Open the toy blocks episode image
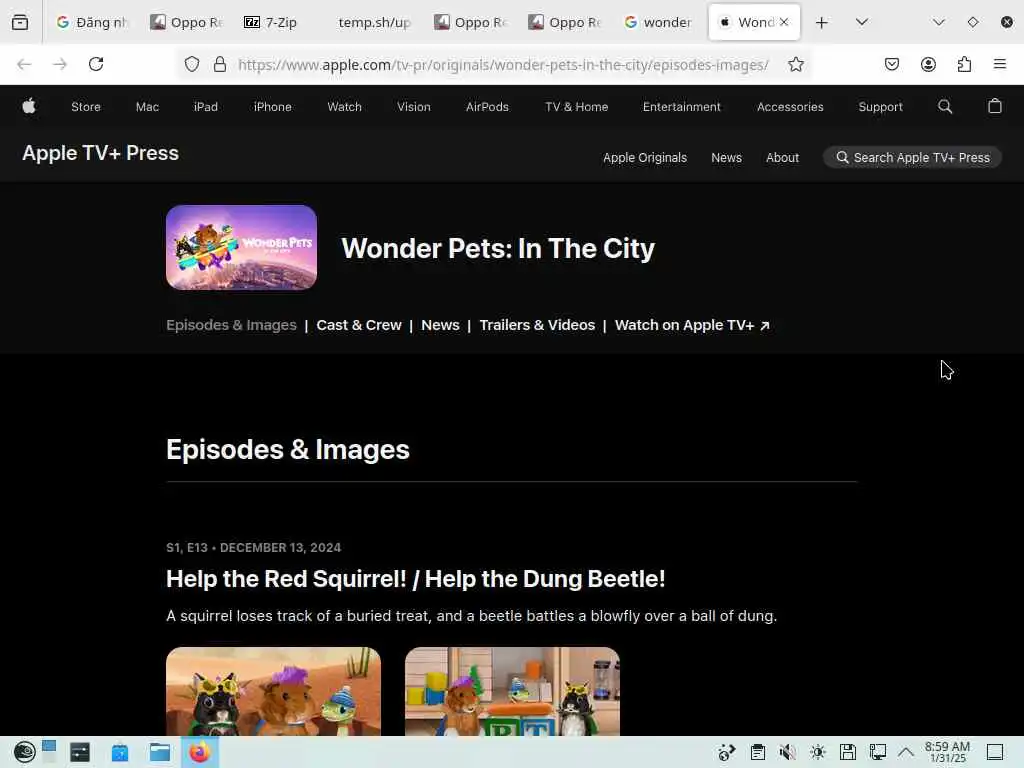This screenshot has height=768, width=1024. [513, 692]
